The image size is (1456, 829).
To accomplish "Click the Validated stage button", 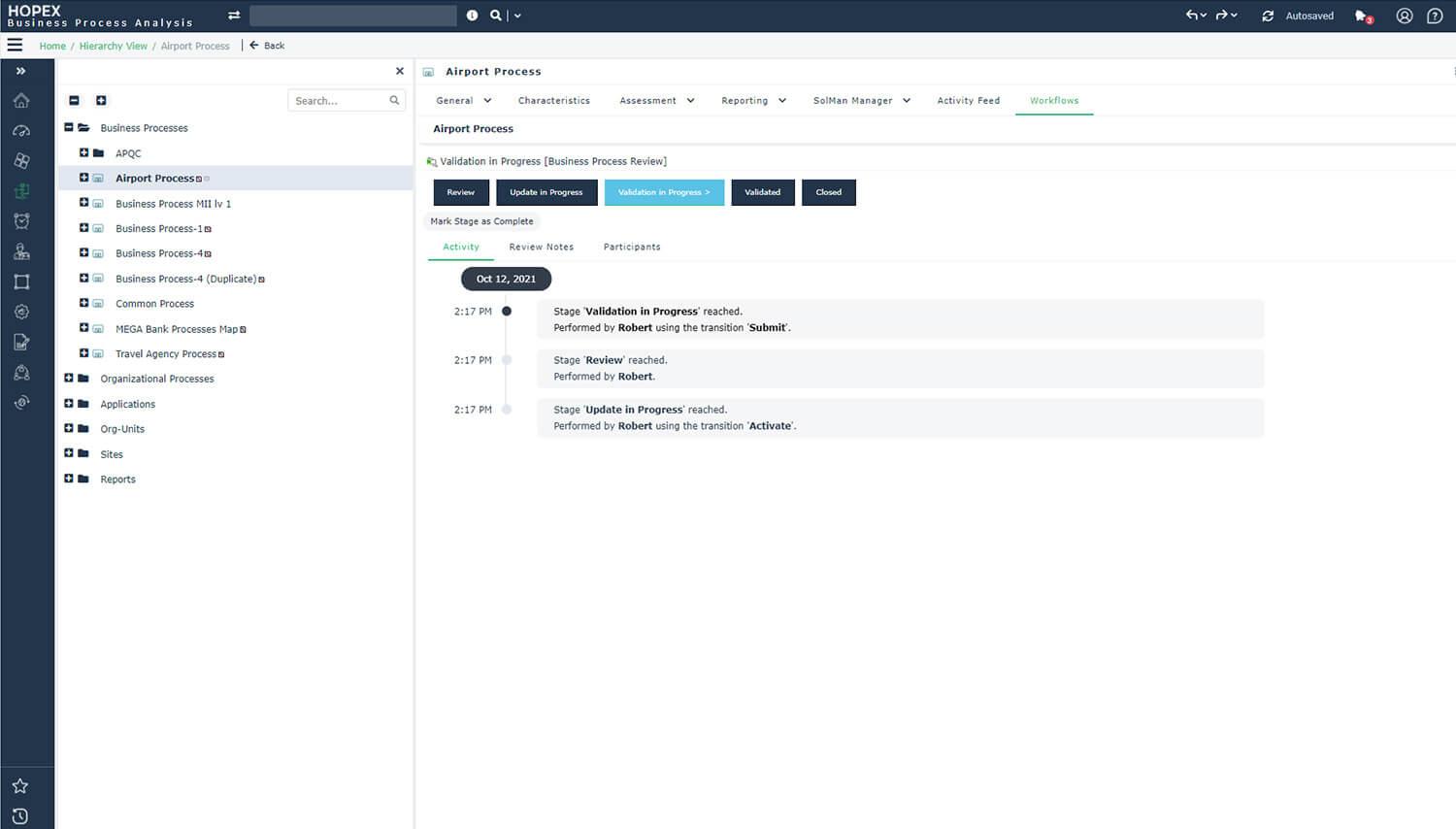I will click(x=763, y=192).
